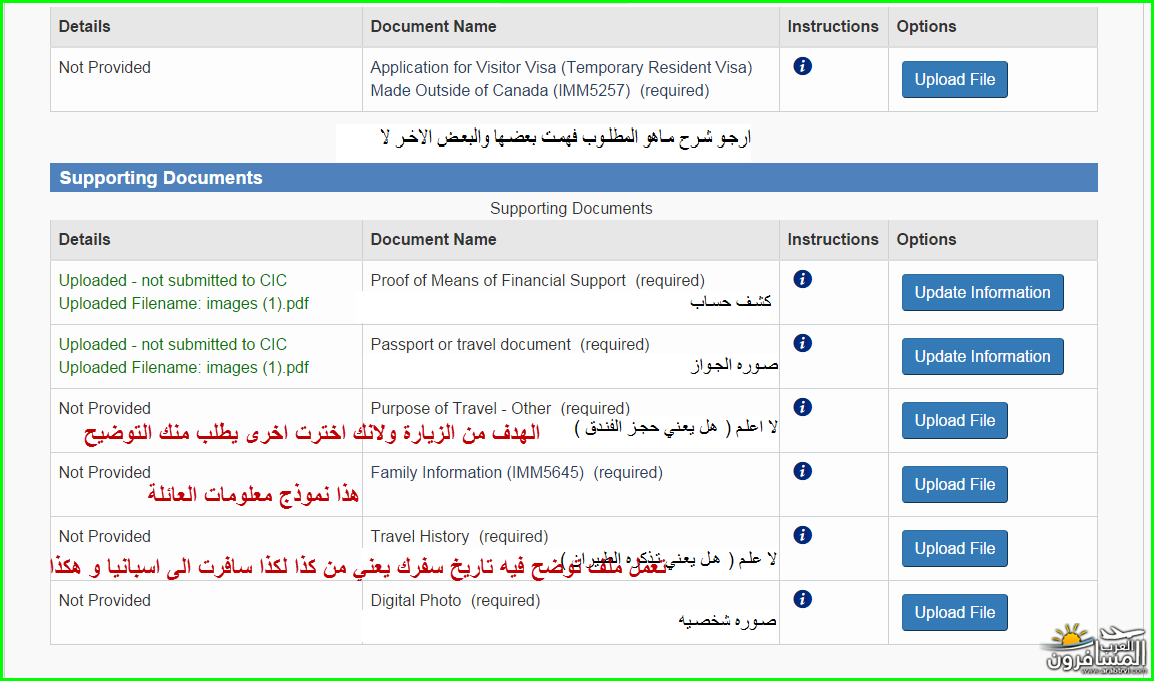Image resolution: width=1154 pixels, height=681 pixels.
Task: Upload File for Digital Photo row
Action: [955, 613]
